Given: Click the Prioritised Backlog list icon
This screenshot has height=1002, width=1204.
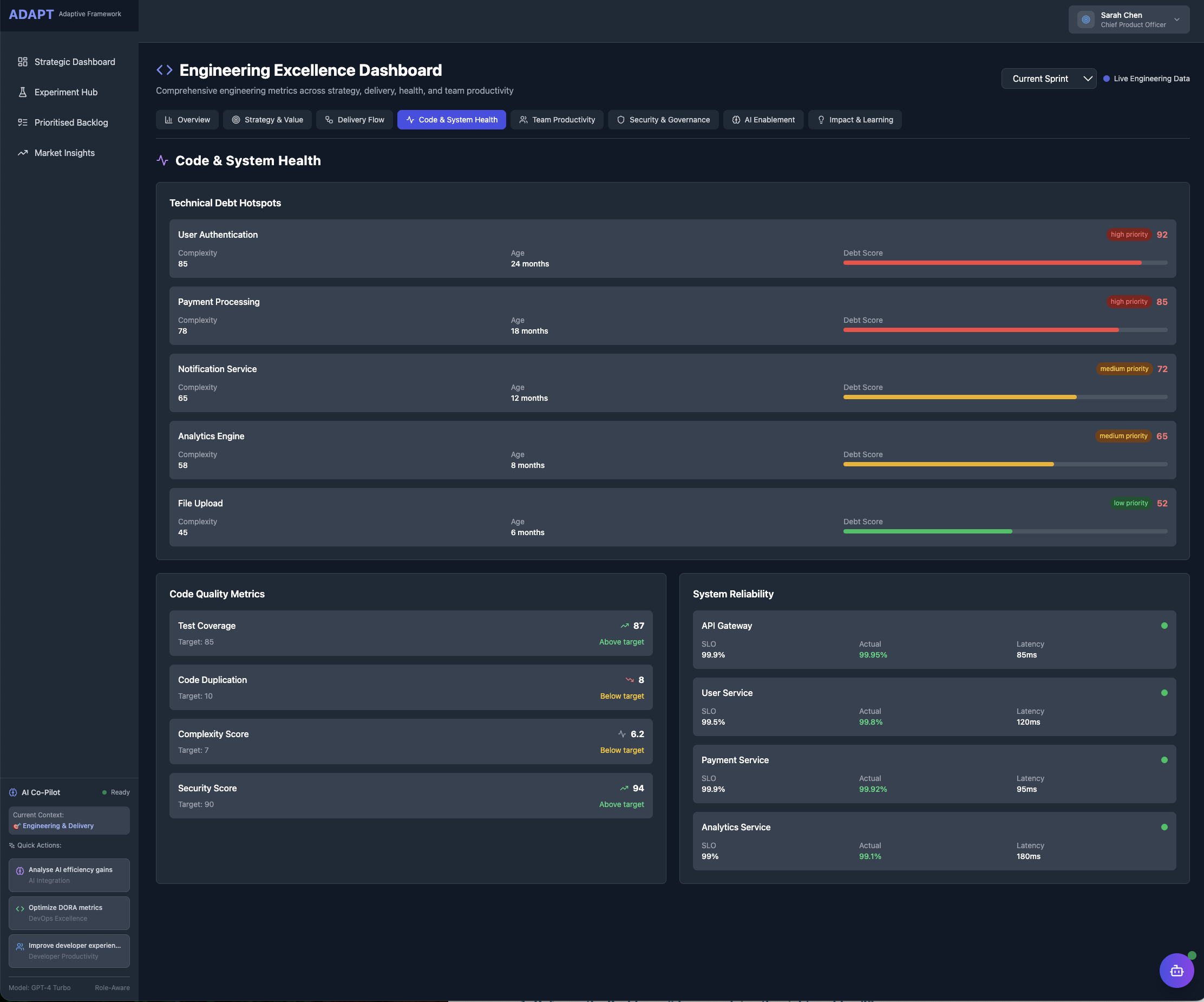Looking at the screenshot, I should tap(23, 123).
